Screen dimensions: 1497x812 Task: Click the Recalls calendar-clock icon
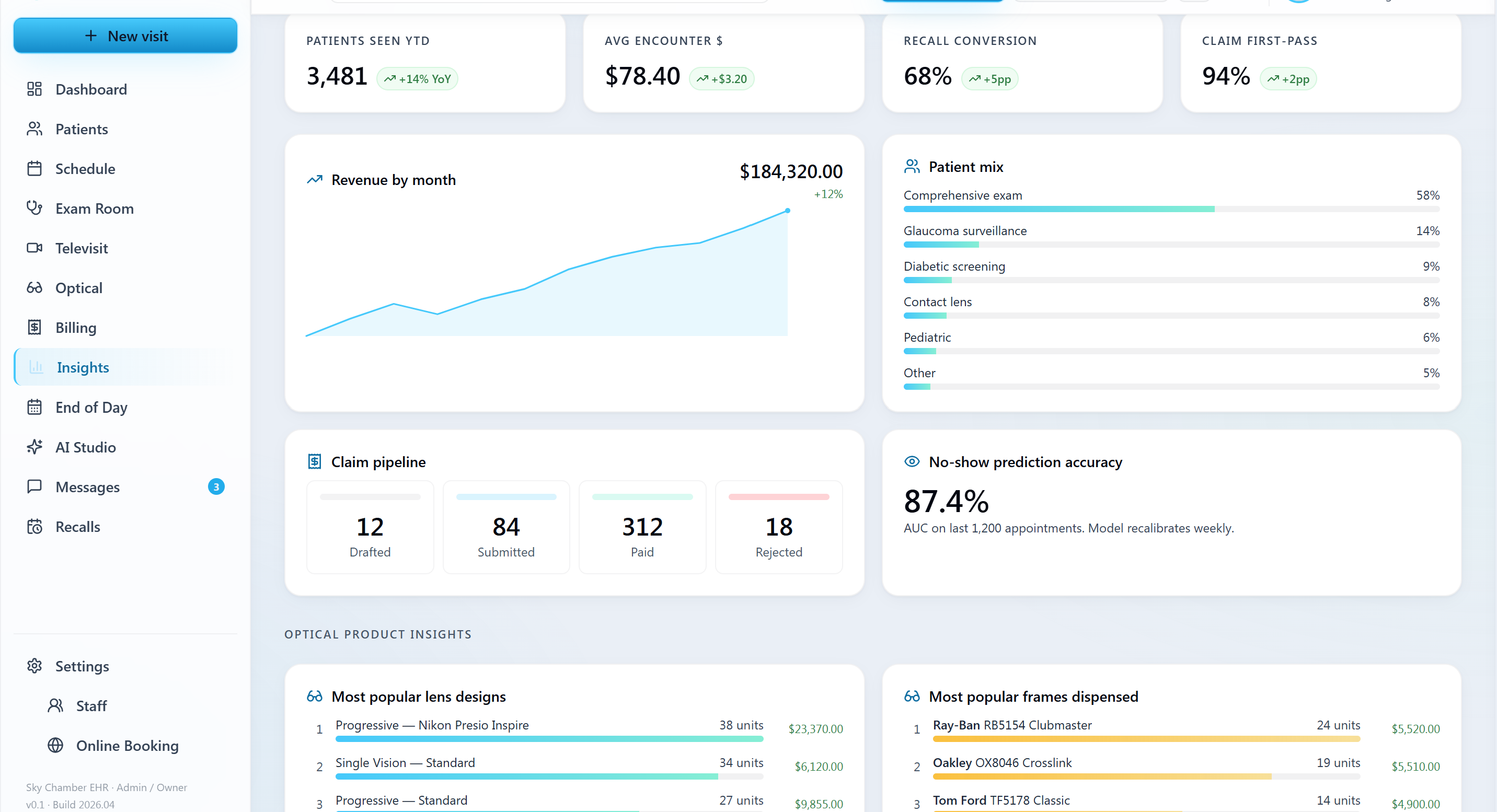(34, 526)
